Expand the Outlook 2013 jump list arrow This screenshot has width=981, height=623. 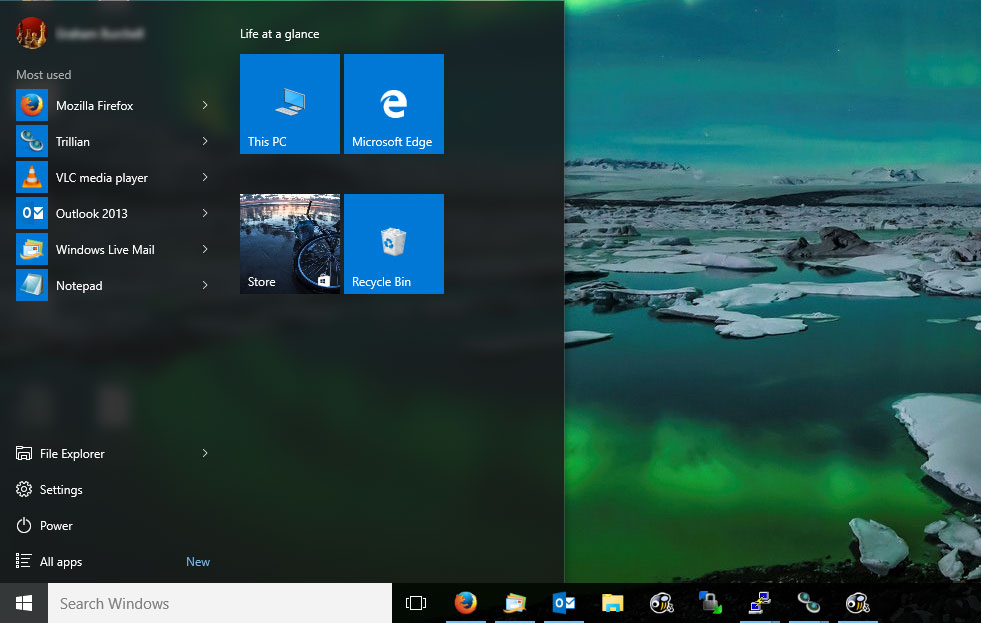point(205,213)
